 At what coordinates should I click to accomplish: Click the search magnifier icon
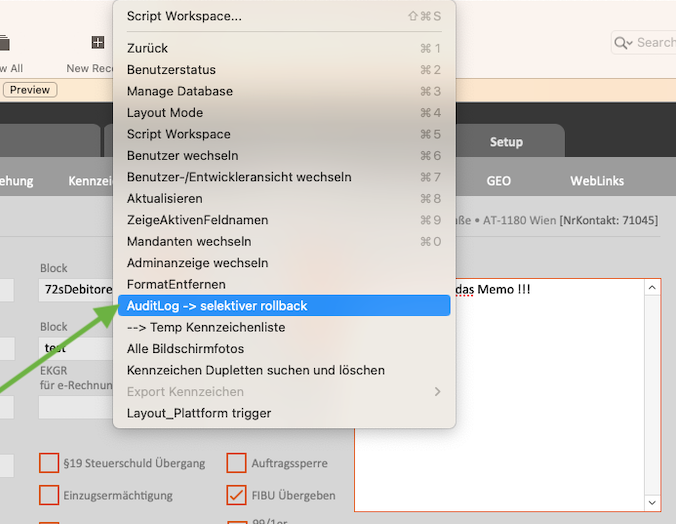pos(621,42)
